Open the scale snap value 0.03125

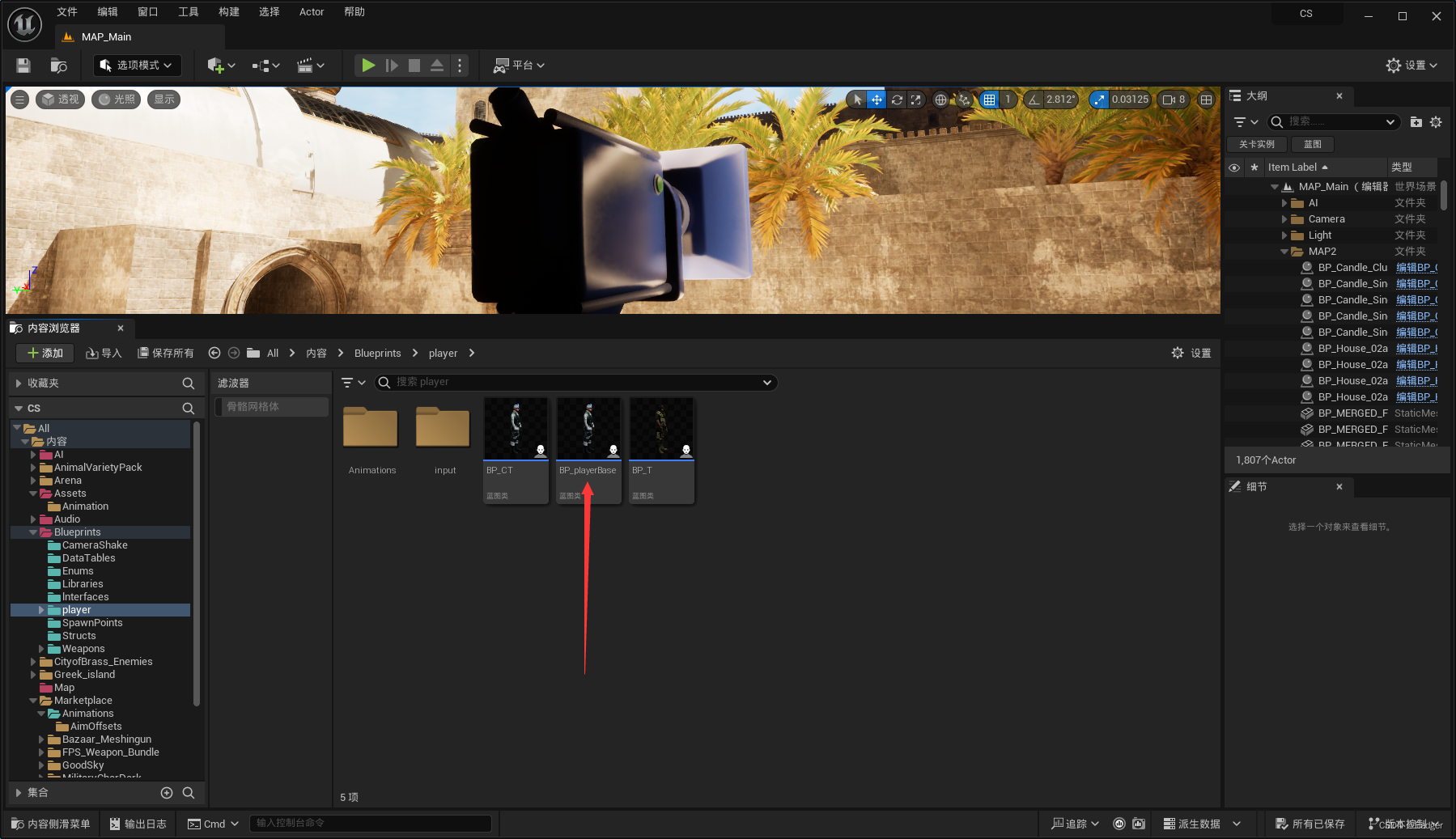(1130, 100)
